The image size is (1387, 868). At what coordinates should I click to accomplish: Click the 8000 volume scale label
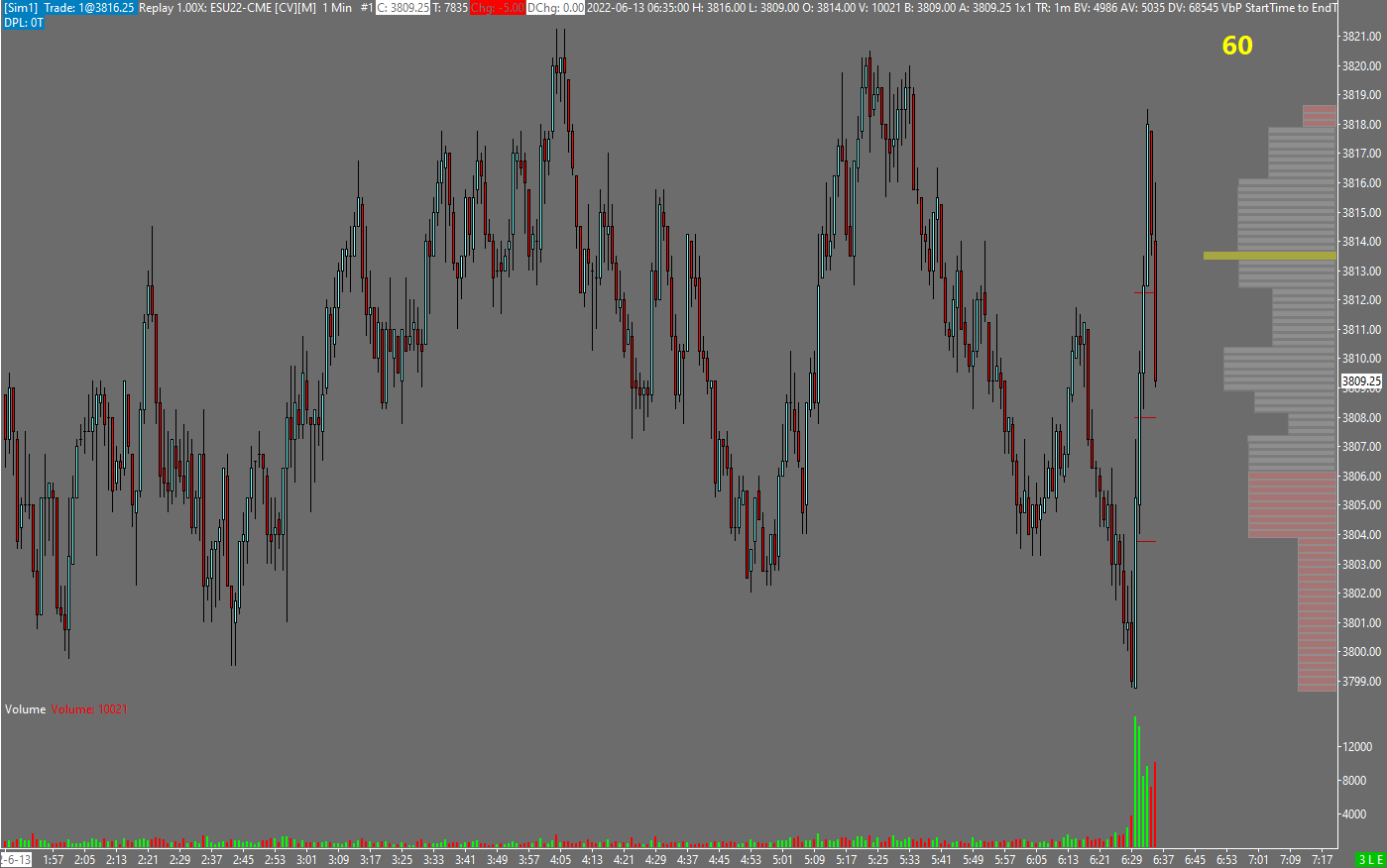click(x=1354, y=781)
